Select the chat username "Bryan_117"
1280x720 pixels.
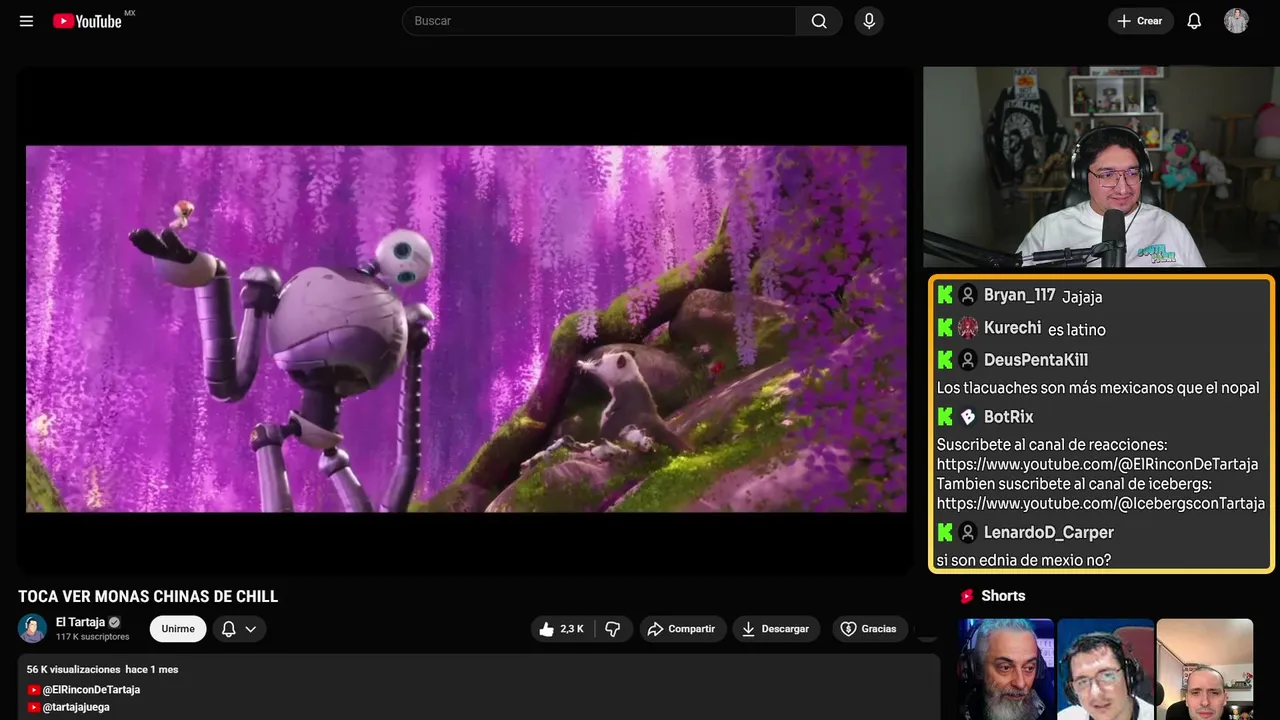pyautogui.click(x=1020, y=295)
